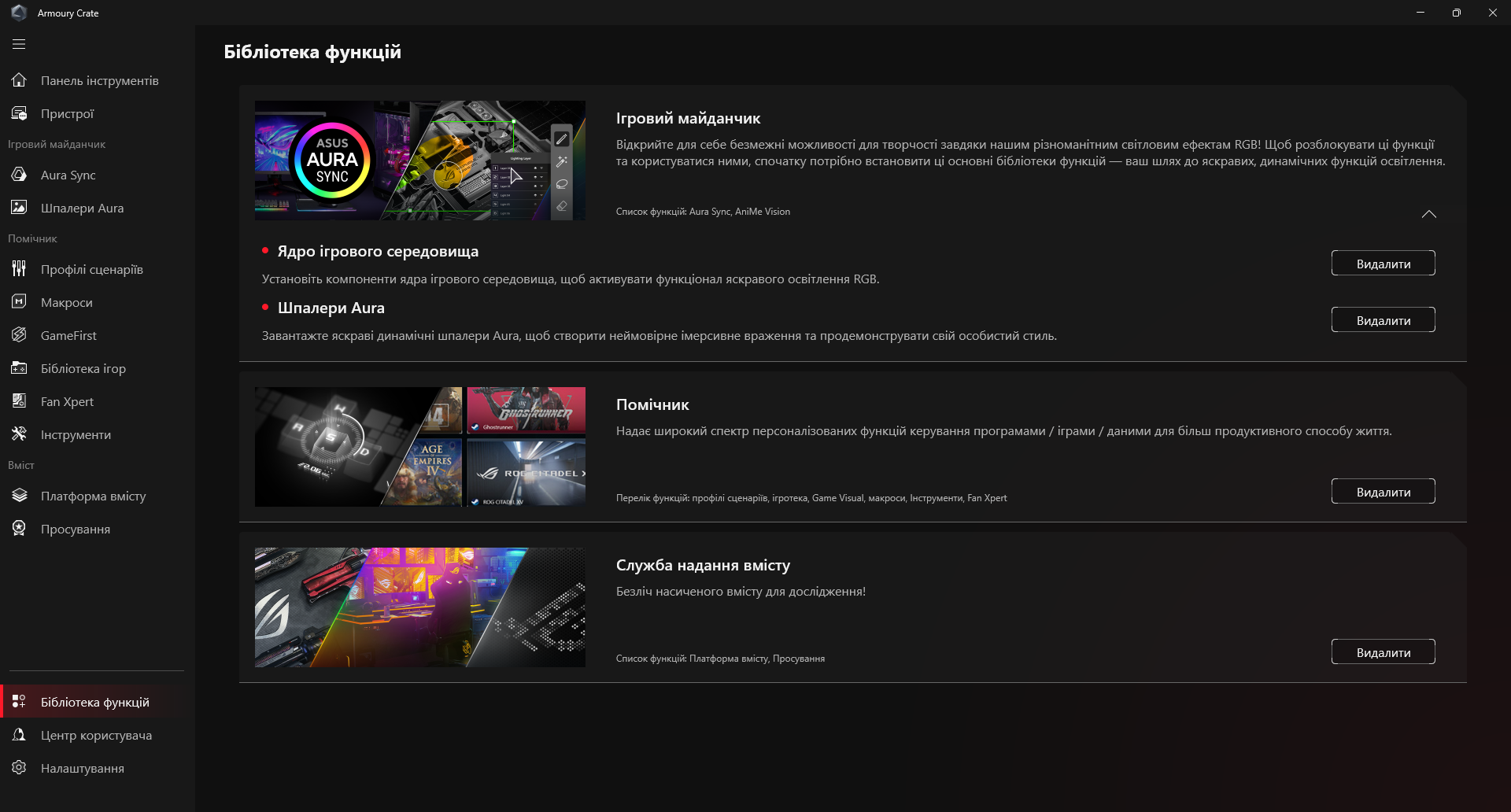This screenshot has width=1511, height=812.
Task: Click the Шпалери Aura component heading
Action: click(x=331, y=308)
